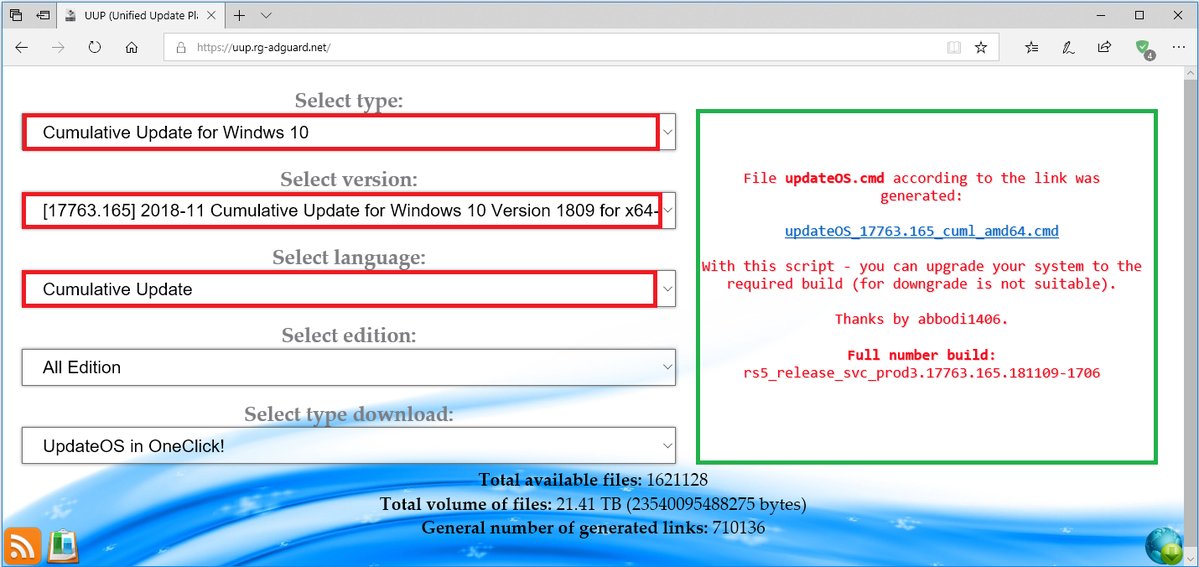1199x567 pixels.
Task: Open the Select language dropdown
Action: tap(349, 289)
